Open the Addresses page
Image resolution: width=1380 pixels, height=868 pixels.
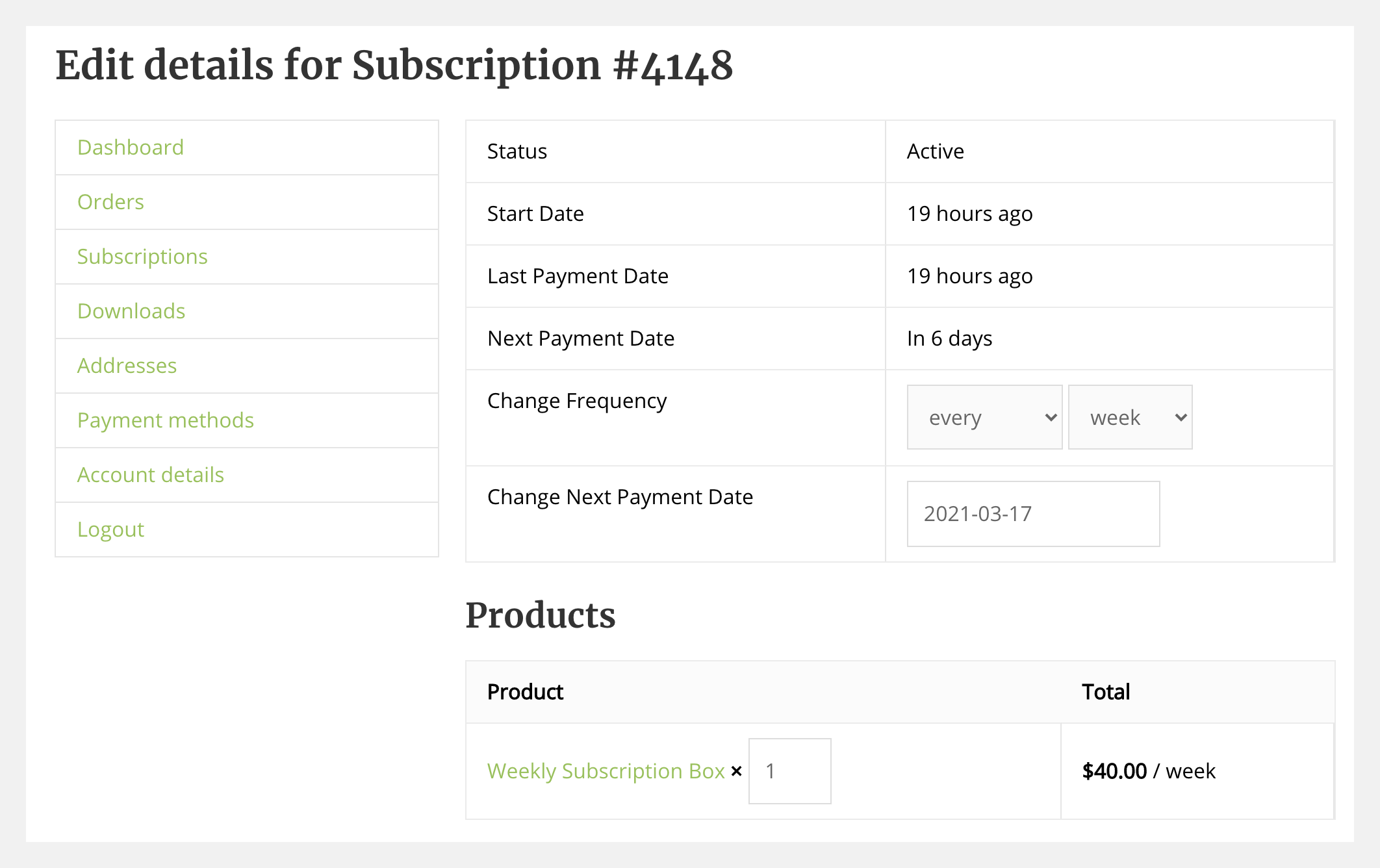[x=127, y=366]
